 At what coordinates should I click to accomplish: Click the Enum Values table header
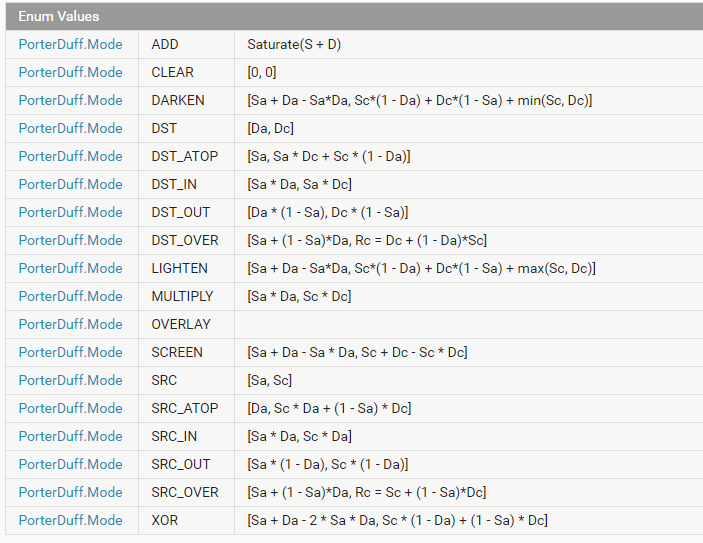[x=354, y=17]
